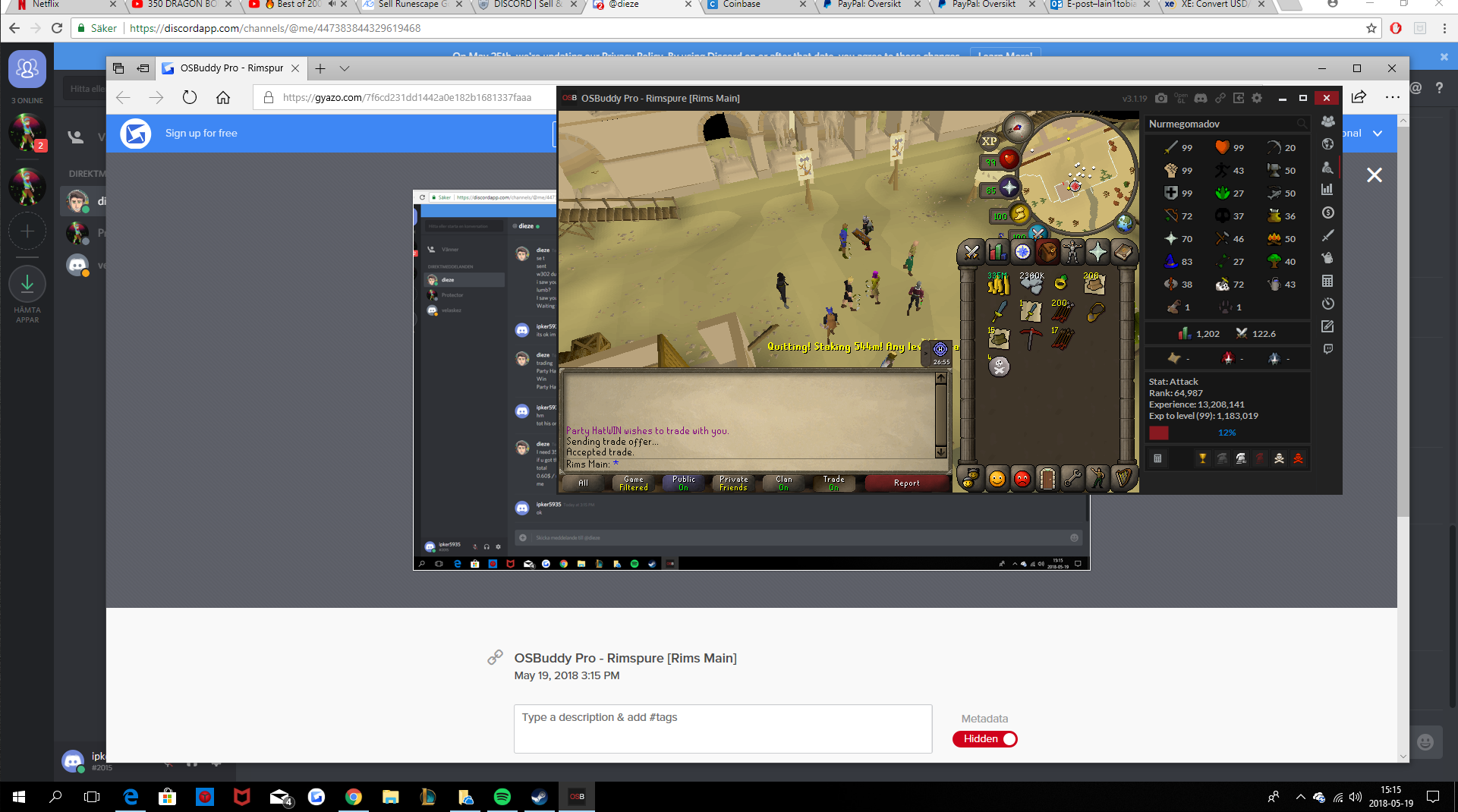Open the friends list tab with smiley face

click(x=997, y=479)
